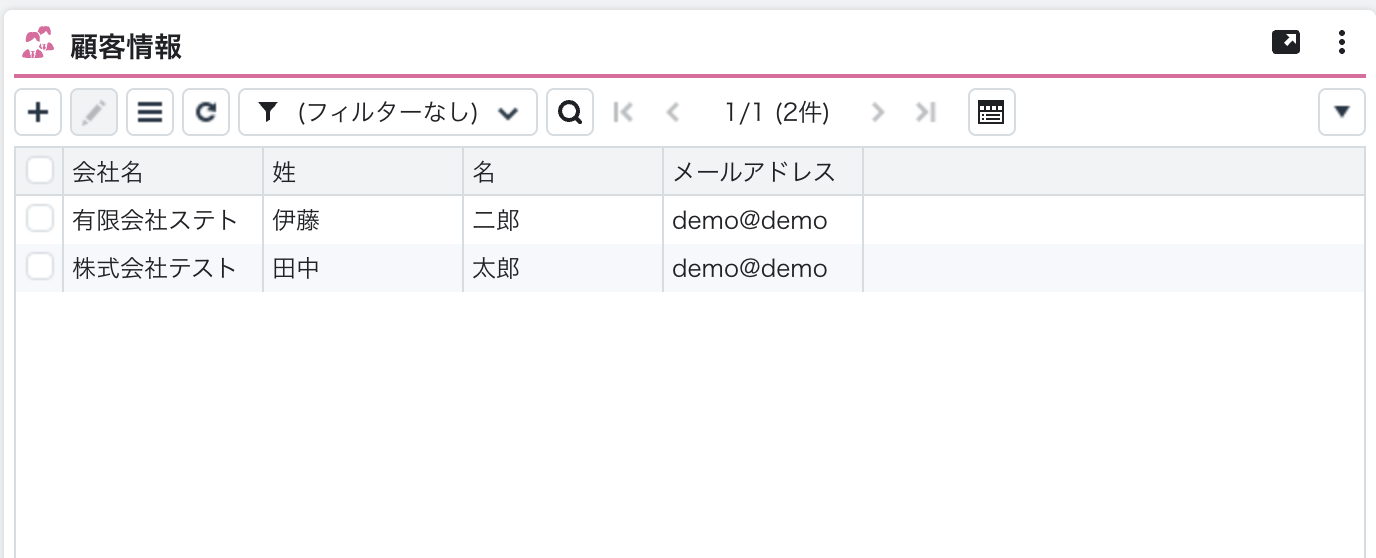Click the 顧客情報 people icon

[38, 45]
